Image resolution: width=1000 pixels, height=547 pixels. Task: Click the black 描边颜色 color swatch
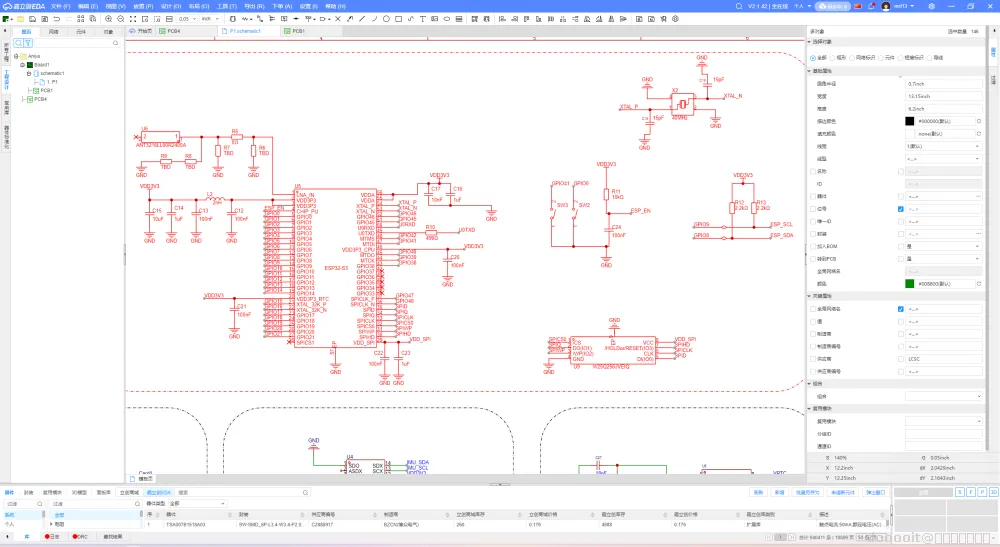910,121
